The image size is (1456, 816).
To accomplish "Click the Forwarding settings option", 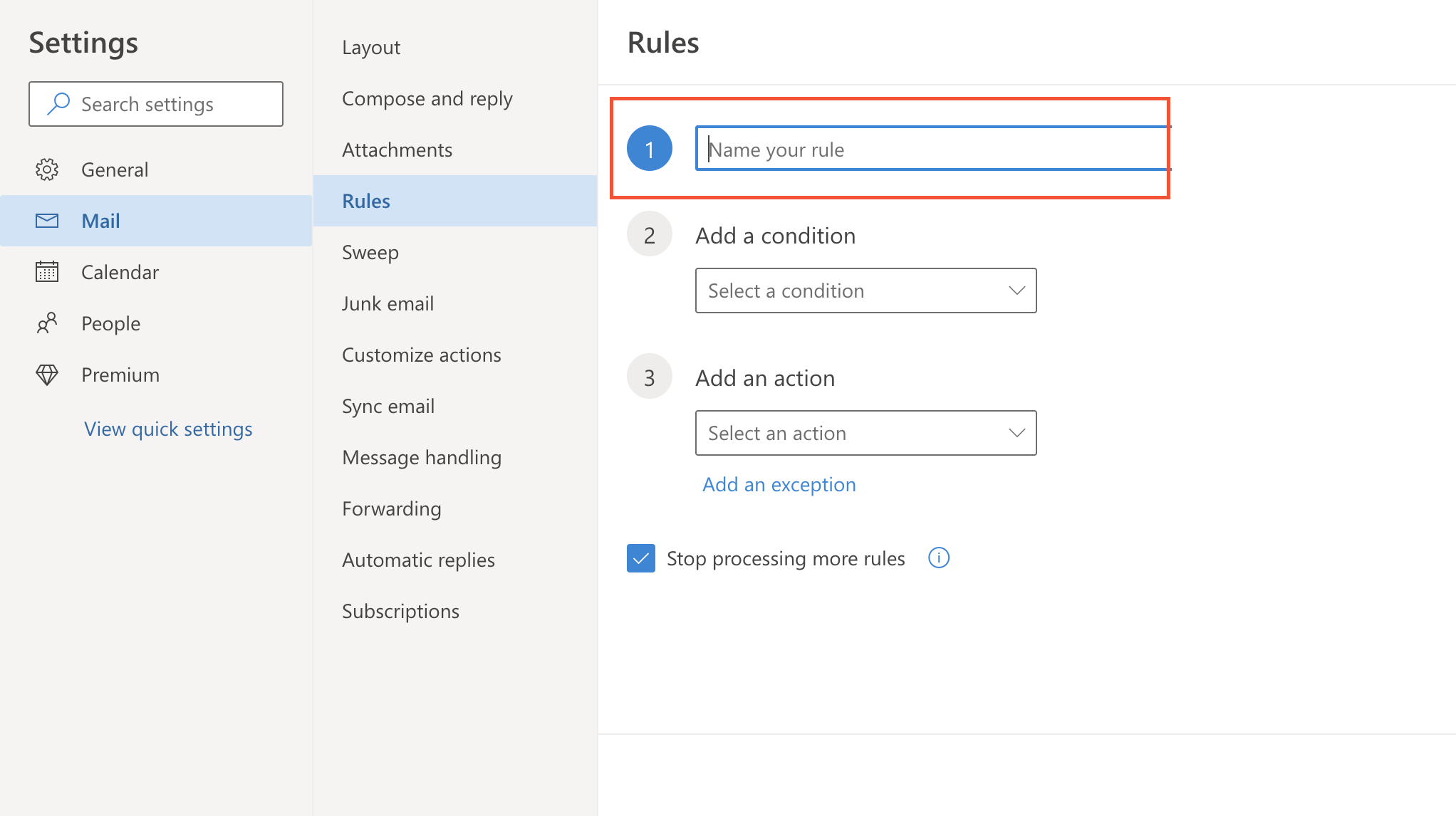I will (x=391, y=508).
